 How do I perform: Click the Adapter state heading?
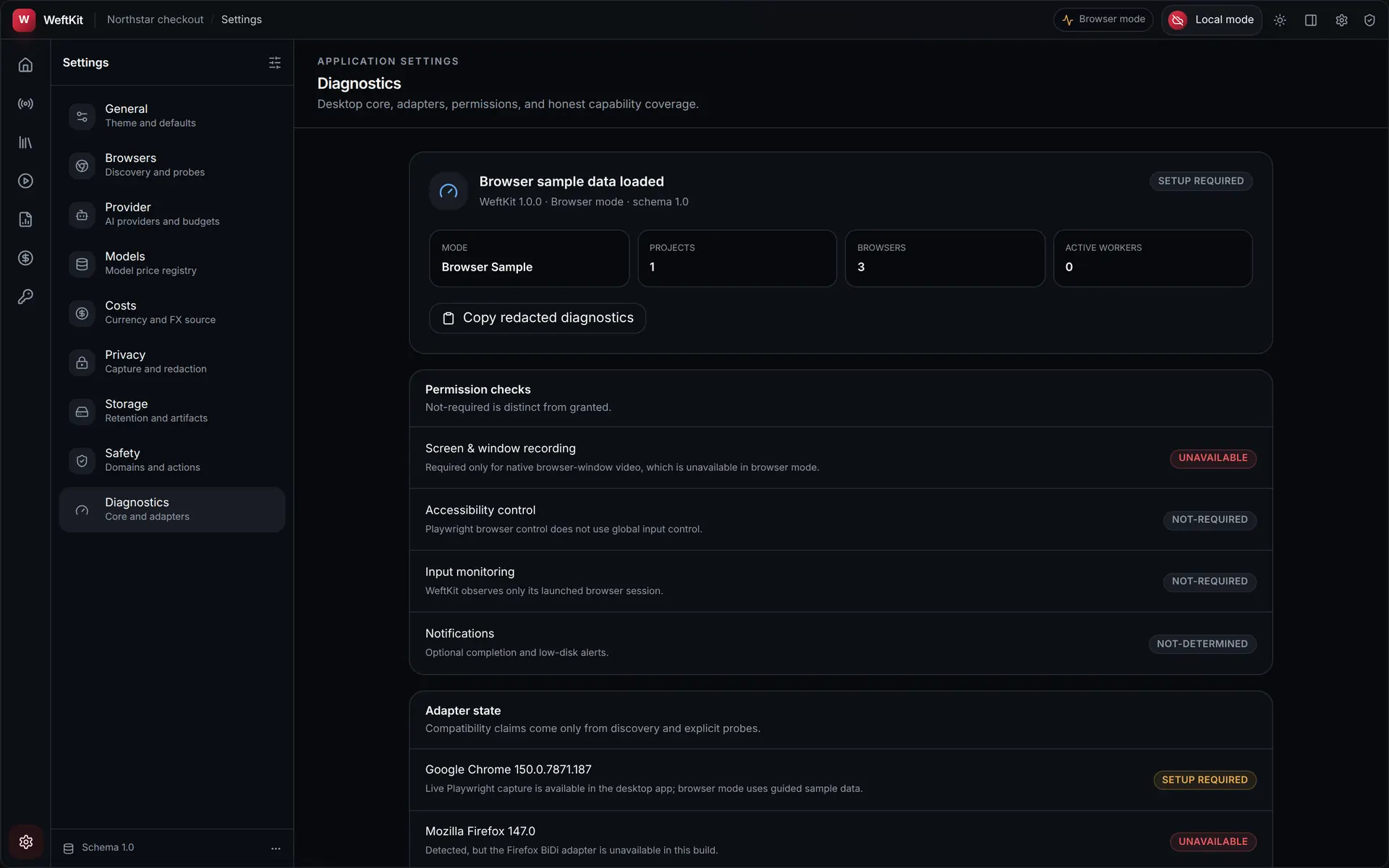pos(463,711)
